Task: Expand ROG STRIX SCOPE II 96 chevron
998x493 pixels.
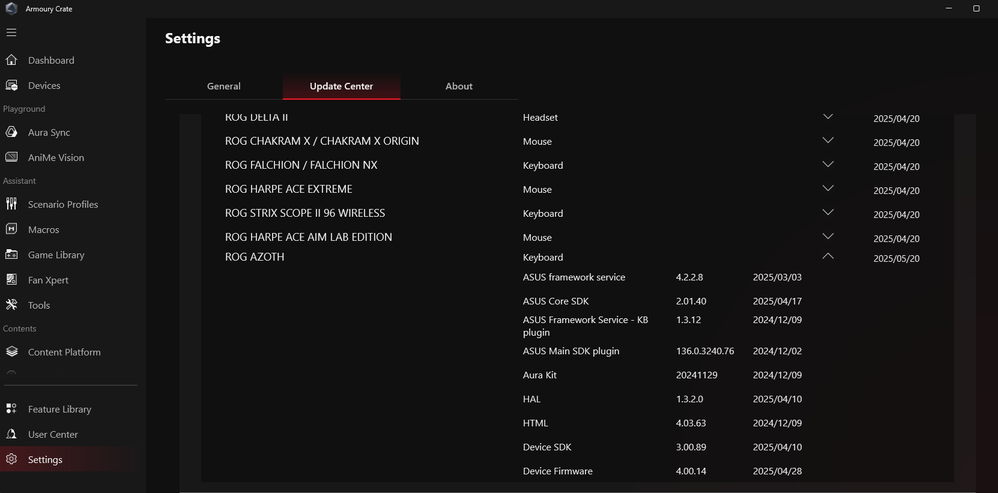Action: (828, 212)
